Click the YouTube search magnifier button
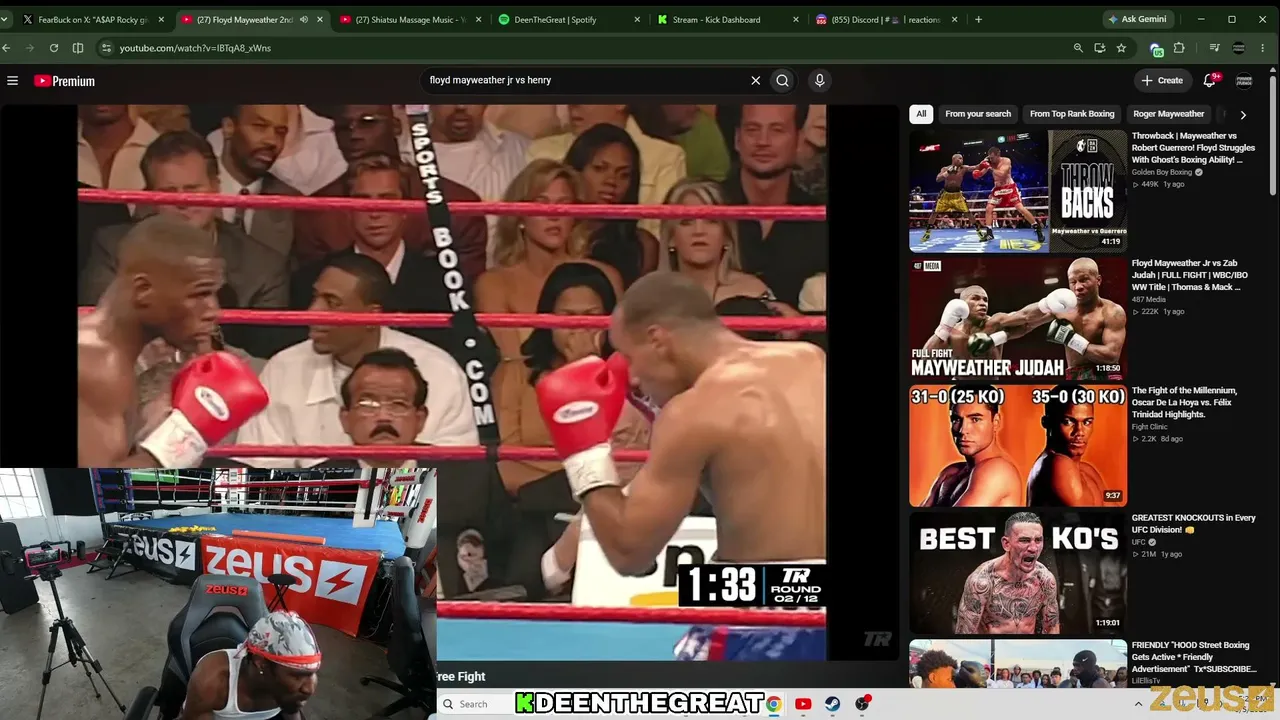The height and width of the screenshot is (720, 1280). point(782,81)
